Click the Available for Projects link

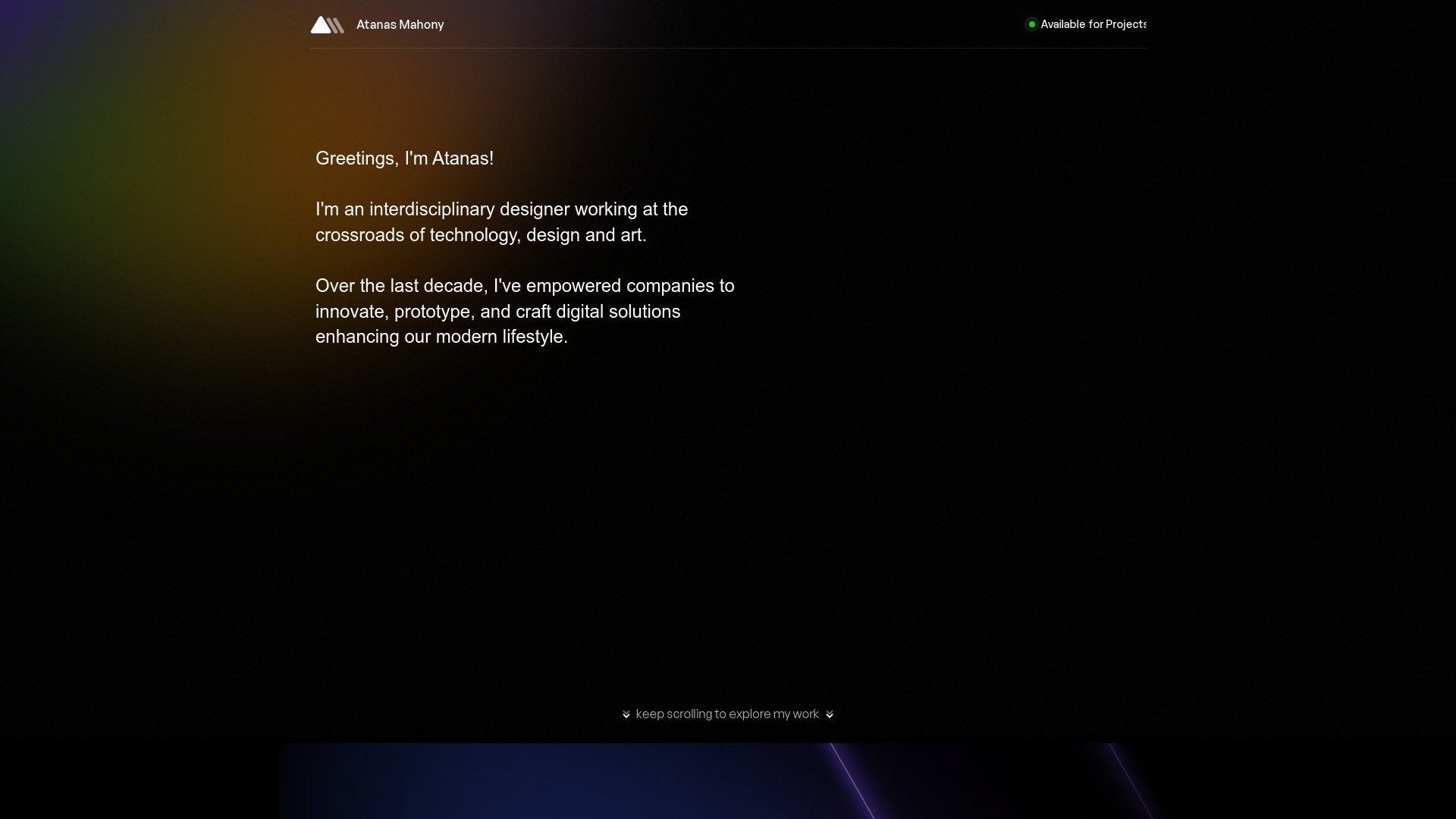pyautogui.click(x=1093, y=24)
